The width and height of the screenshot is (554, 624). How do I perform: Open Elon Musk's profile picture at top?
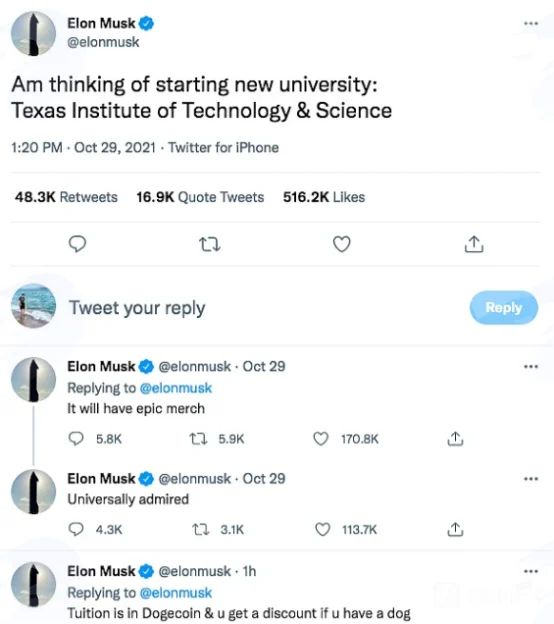click(x=33, y=33)
